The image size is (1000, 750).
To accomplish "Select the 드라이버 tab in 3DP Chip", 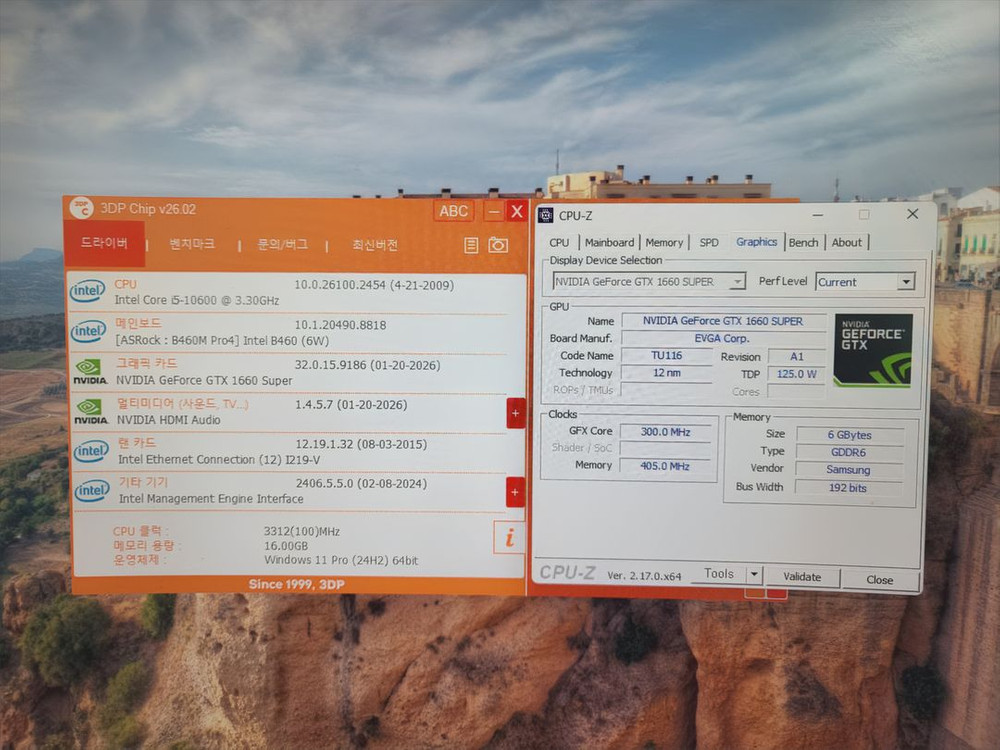I will (104, 243).
